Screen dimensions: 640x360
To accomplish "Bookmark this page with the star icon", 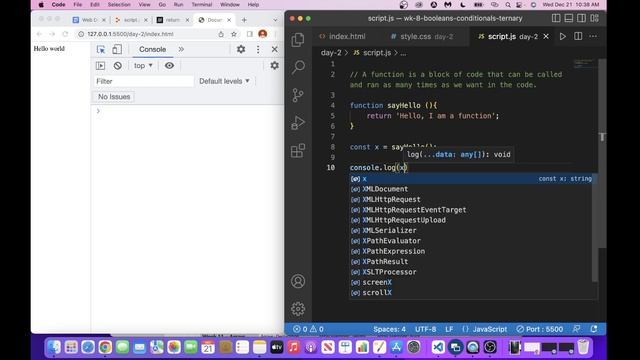I will 234,34.
